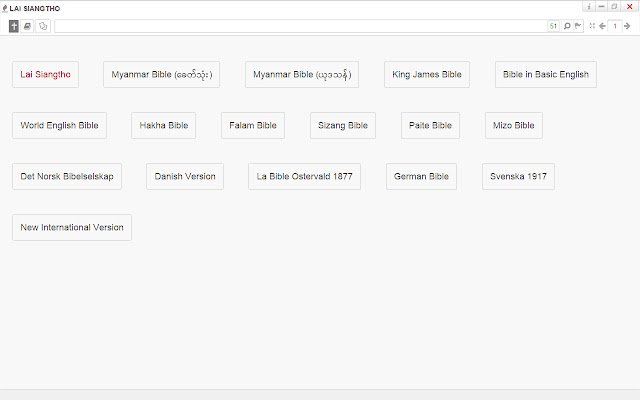Viewport: 640px width, 400px height.
Task: Click the overlapping pages icon in the toolbar
Action: [43, 26]
